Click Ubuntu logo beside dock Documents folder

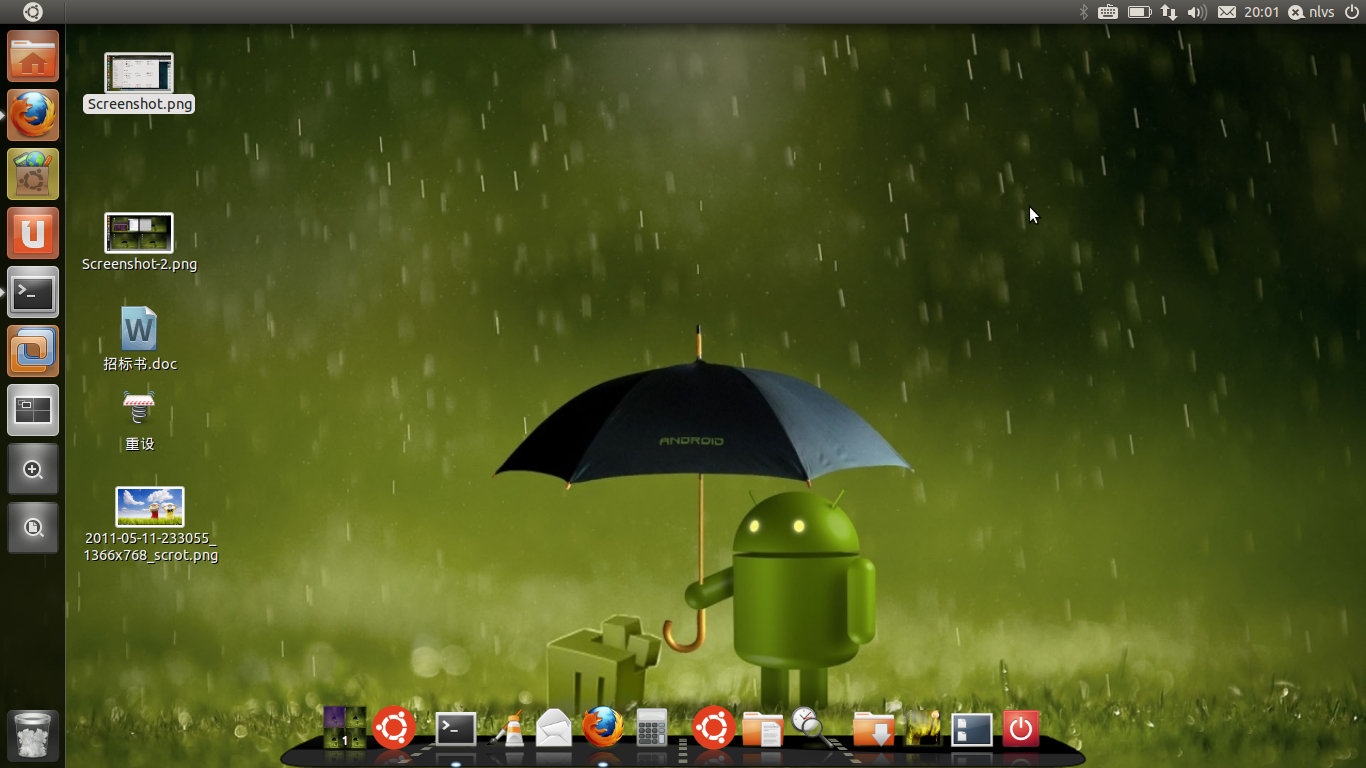point(714,728)
